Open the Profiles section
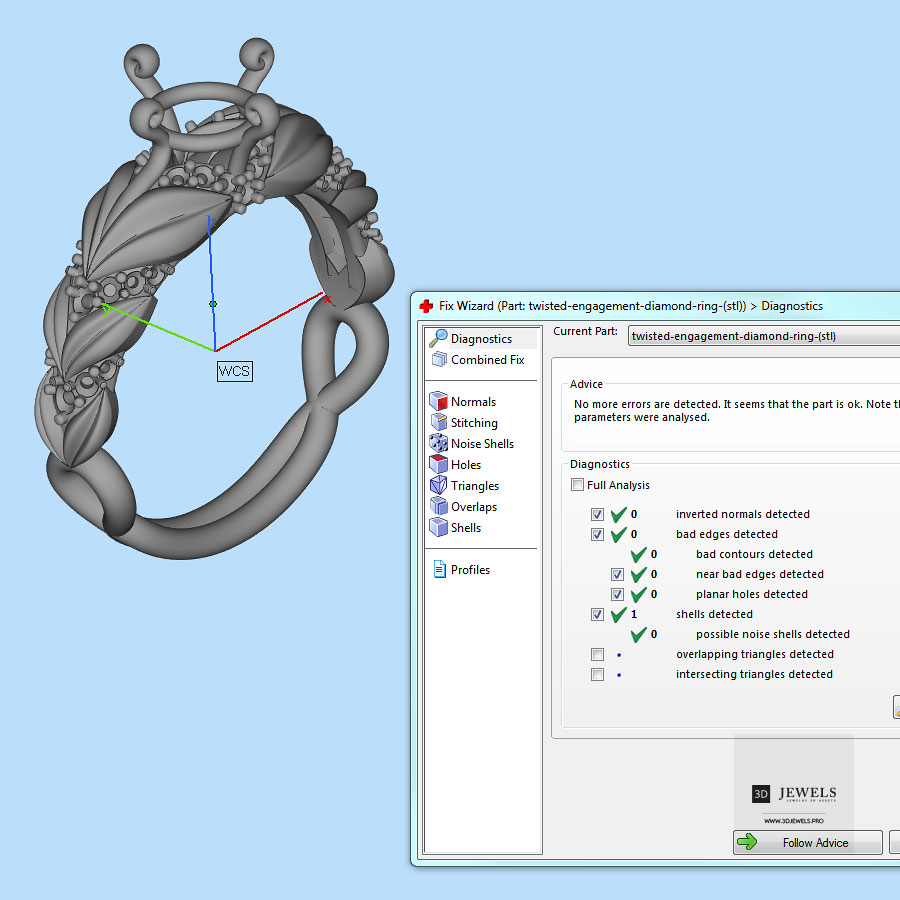The width and height of the screenshot is (900, 900). (470, 570)
